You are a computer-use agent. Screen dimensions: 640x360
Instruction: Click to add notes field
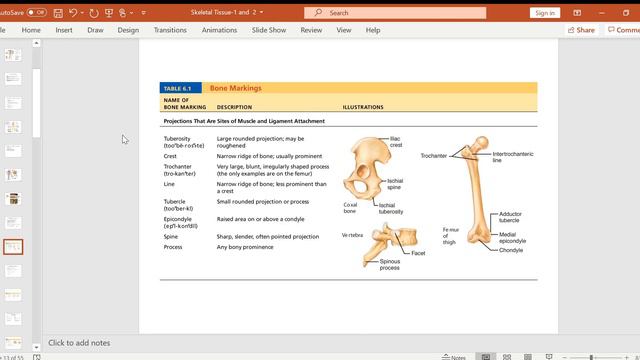79,343
